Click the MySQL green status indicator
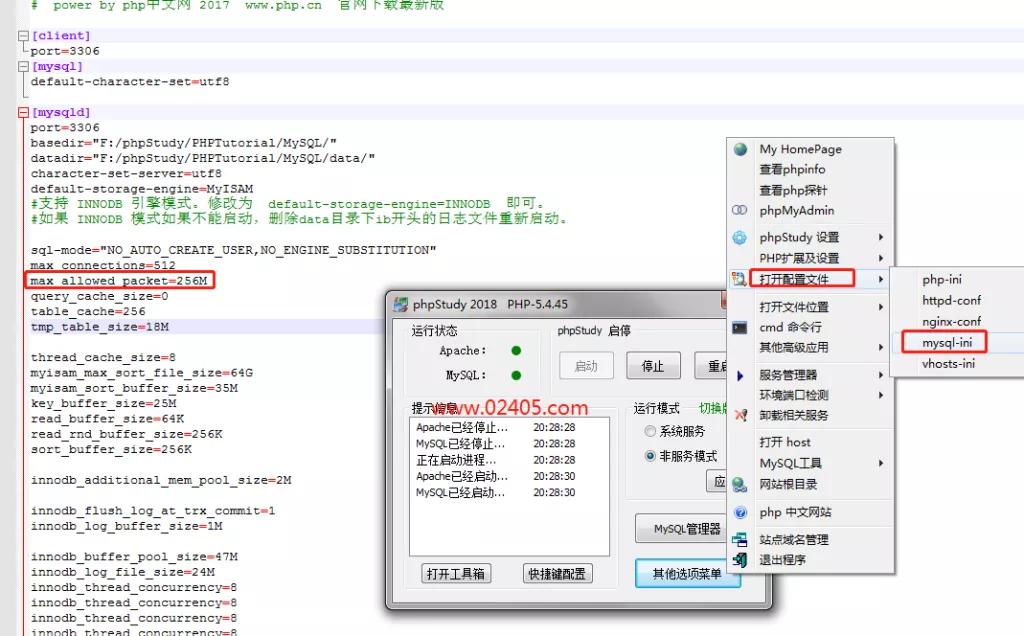Screen dimensions: 1024x636 pos(516,375)
